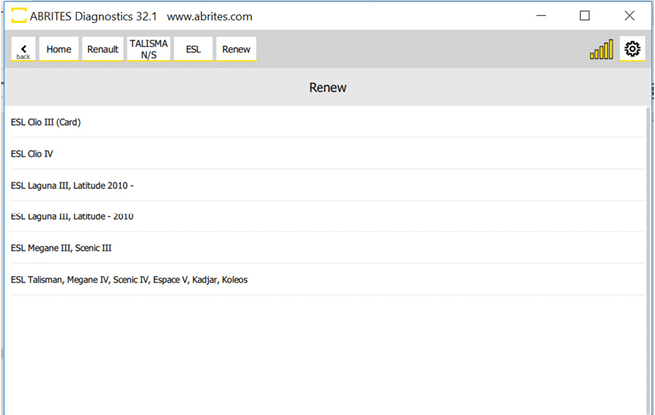Image resolution: width=655 pixels, height=415 pixels.
Task: Click the back arrow button
Action: pyautogui.click(x=23, y=49)
